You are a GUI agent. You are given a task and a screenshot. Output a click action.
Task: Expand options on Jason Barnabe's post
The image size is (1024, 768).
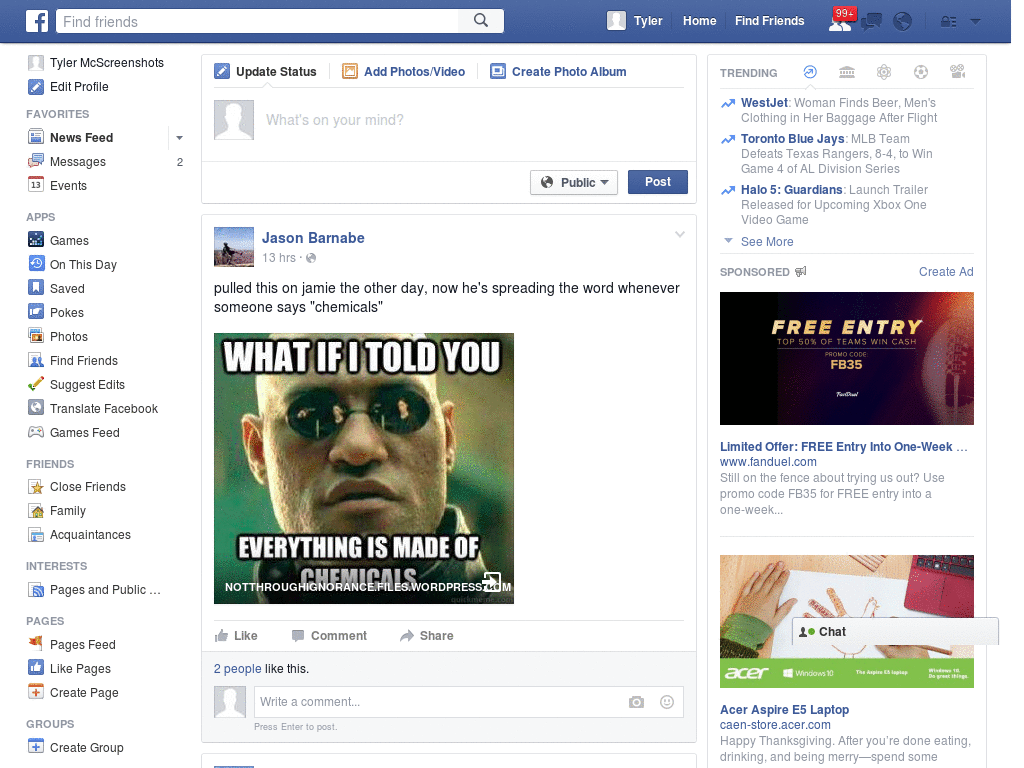(680, 233)
